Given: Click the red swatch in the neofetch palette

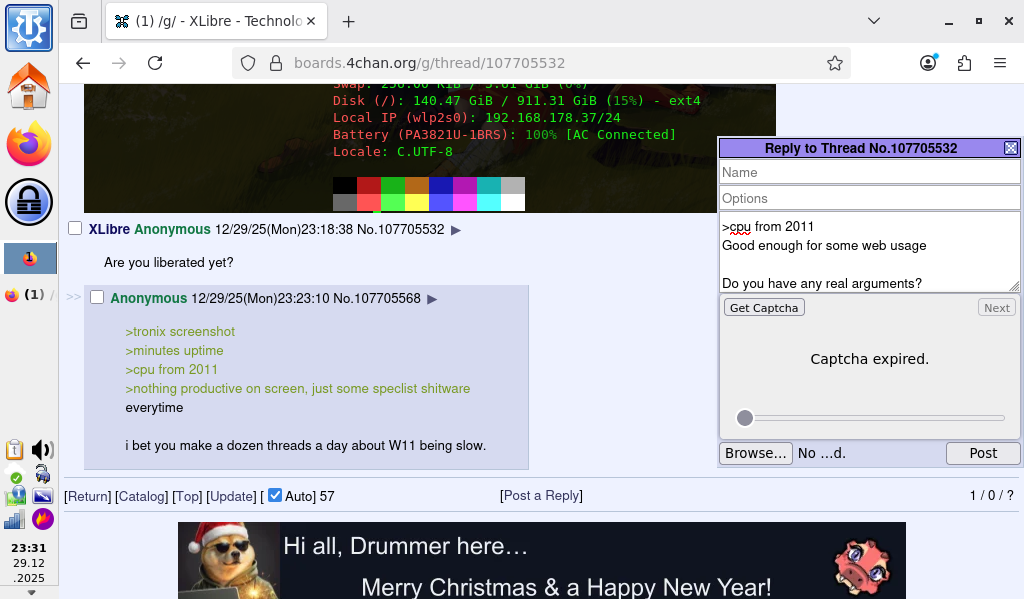Looking at the screenshot, I should coord(369,186).
